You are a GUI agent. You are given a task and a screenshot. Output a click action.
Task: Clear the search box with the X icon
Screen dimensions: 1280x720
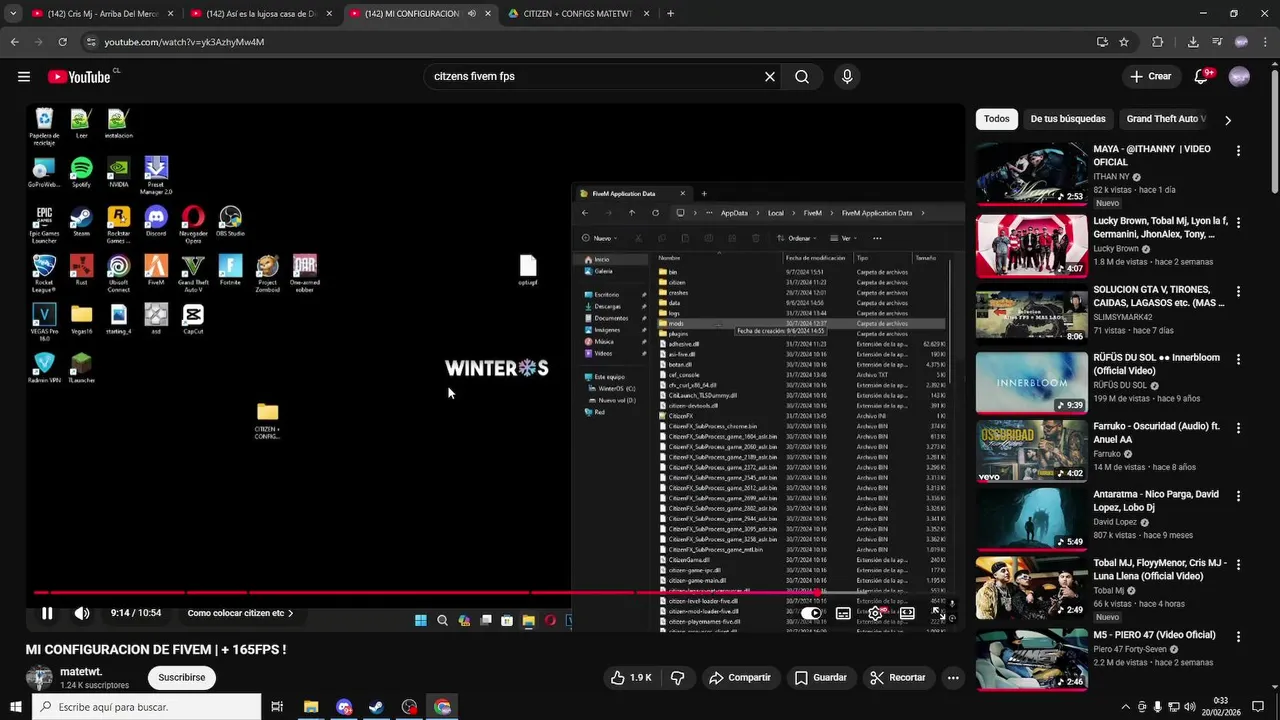pyautogui.click(x=770, y=77)
